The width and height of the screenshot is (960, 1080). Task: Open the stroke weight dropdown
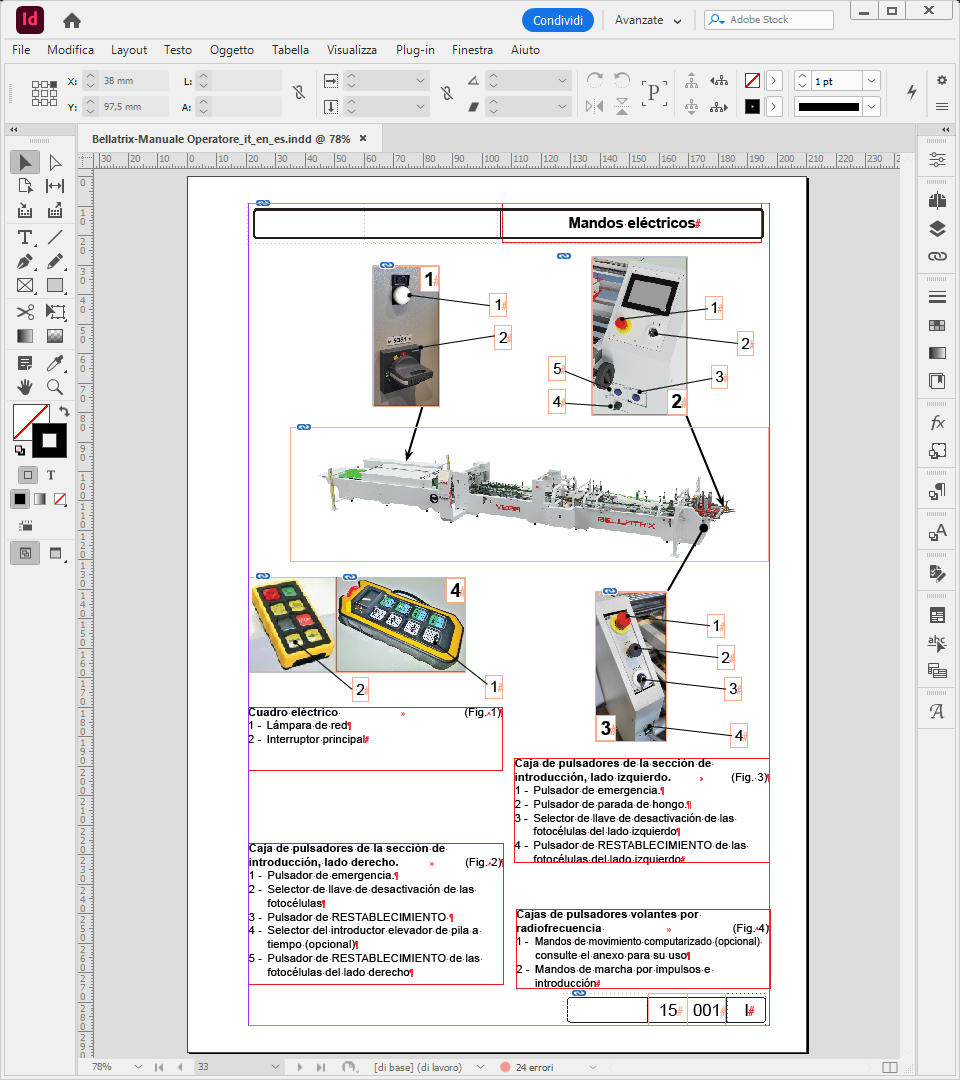click(872, 81)
